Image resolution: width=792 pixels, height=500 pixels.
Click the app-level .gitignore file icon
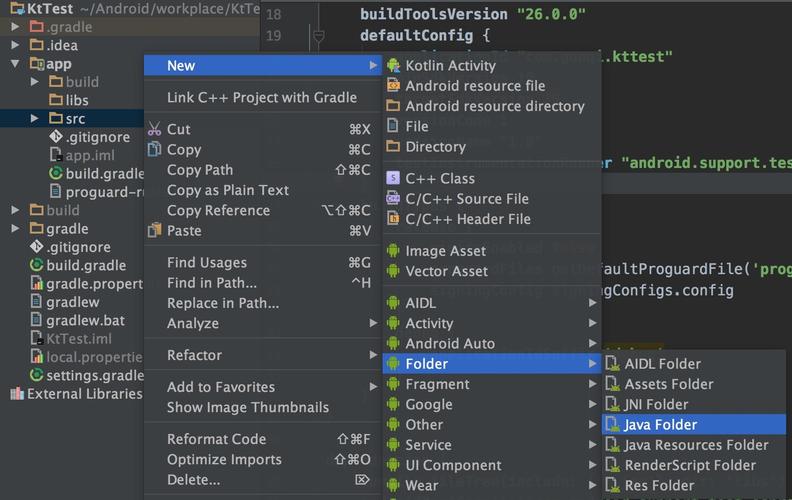pyautogui.click(x=56, y=136)
